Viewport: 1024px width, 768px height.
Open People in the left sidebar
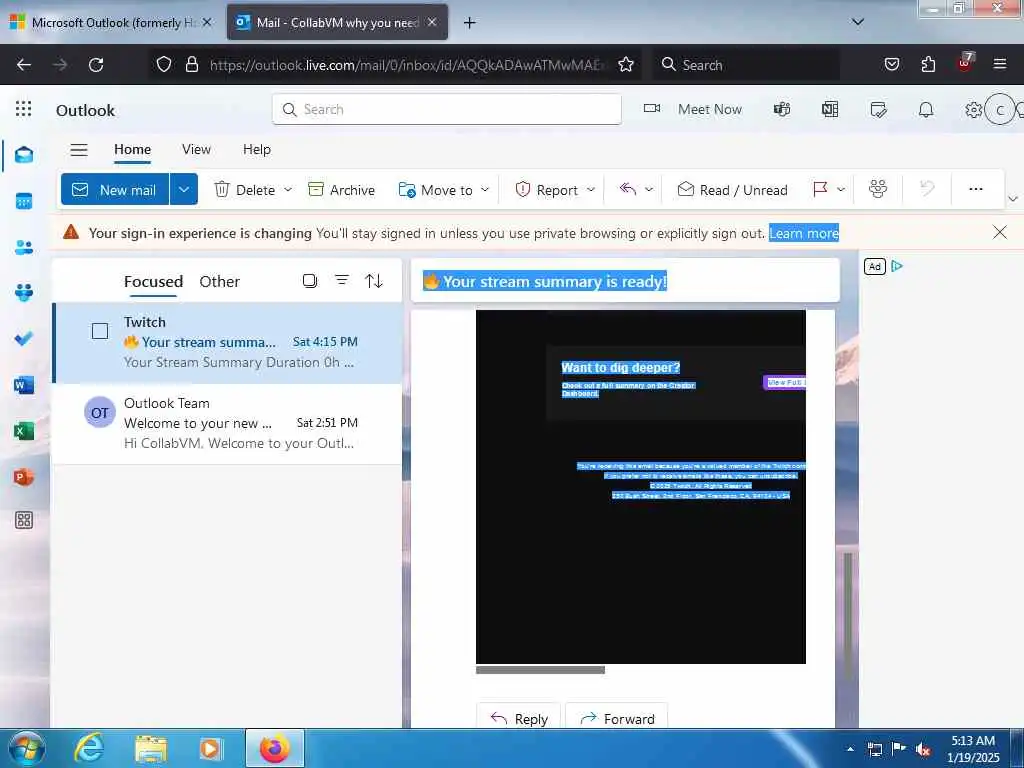pos(24,248)
